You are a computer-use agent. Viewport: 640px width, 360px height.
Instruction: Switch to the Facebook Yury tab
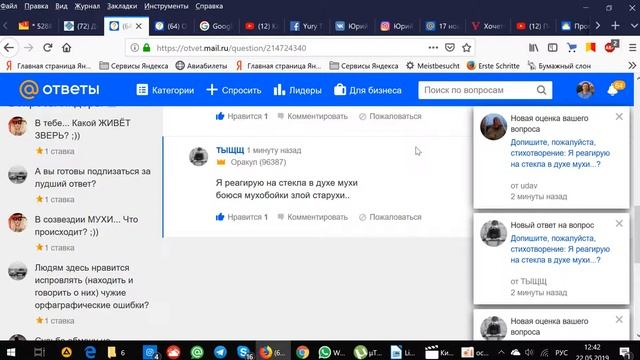coord(306,26)
